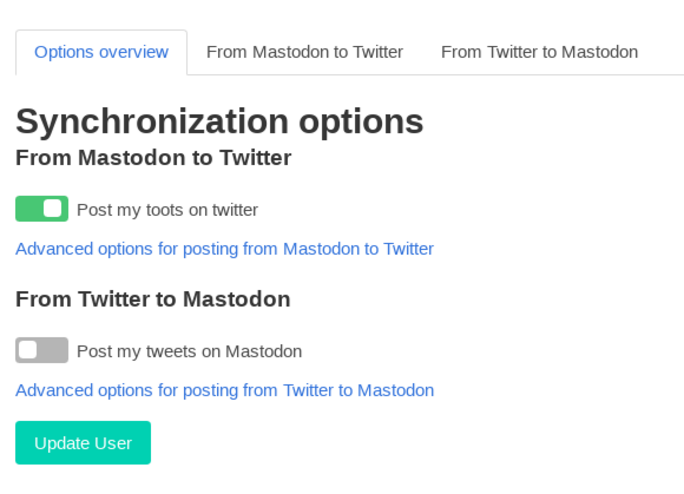The height and width of the screenshot is (494, 684).
Task: Open advanced options for Mastodon to Twitter posting
Action: (224, 248)
